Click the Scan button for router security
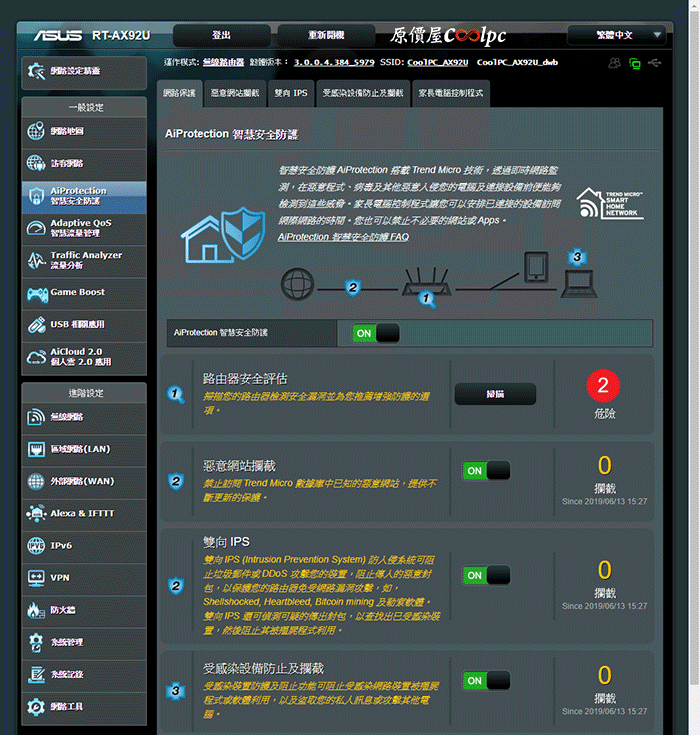The image size is (700, 735). point(495,394)
